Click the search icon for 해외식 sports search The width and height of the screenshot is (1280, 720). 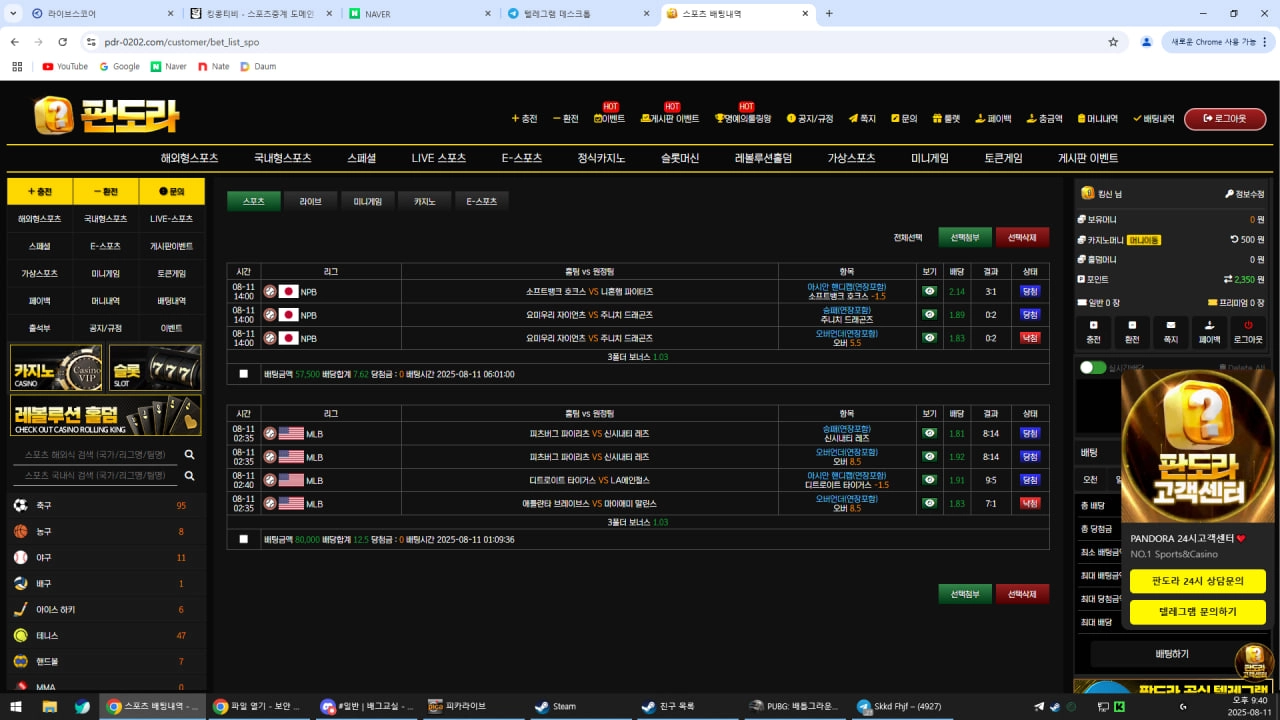189,455
